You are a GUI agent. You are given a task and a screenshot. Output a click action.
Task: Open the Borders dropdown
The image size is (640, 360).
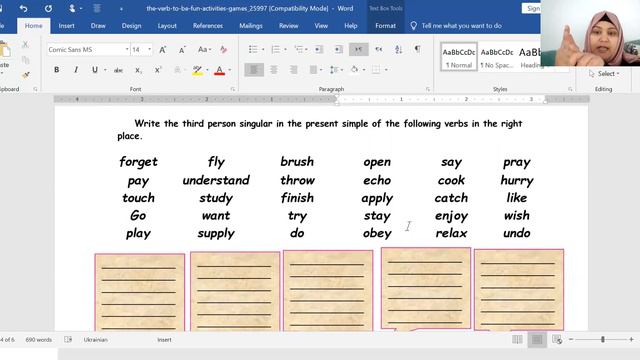pyautogui.click(x=386, y=70)
